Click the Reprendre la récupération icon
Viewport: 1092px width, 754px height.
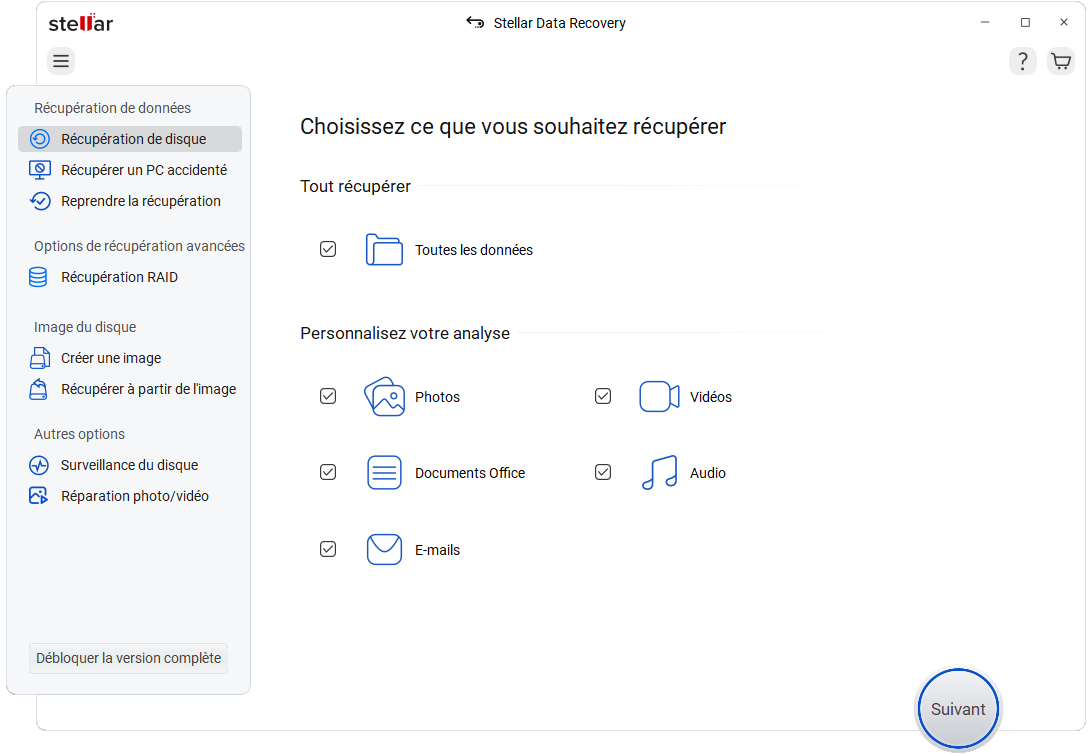click(40, 201)
